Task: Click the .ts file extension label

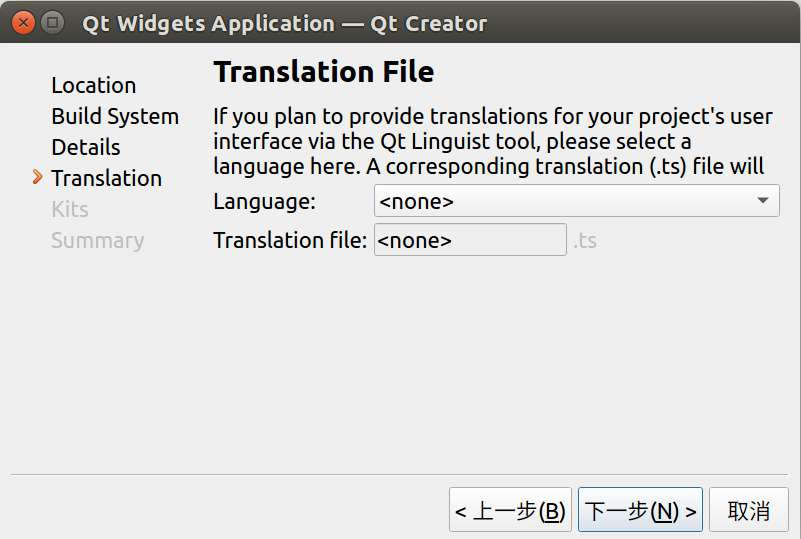Action: [585, 241]
